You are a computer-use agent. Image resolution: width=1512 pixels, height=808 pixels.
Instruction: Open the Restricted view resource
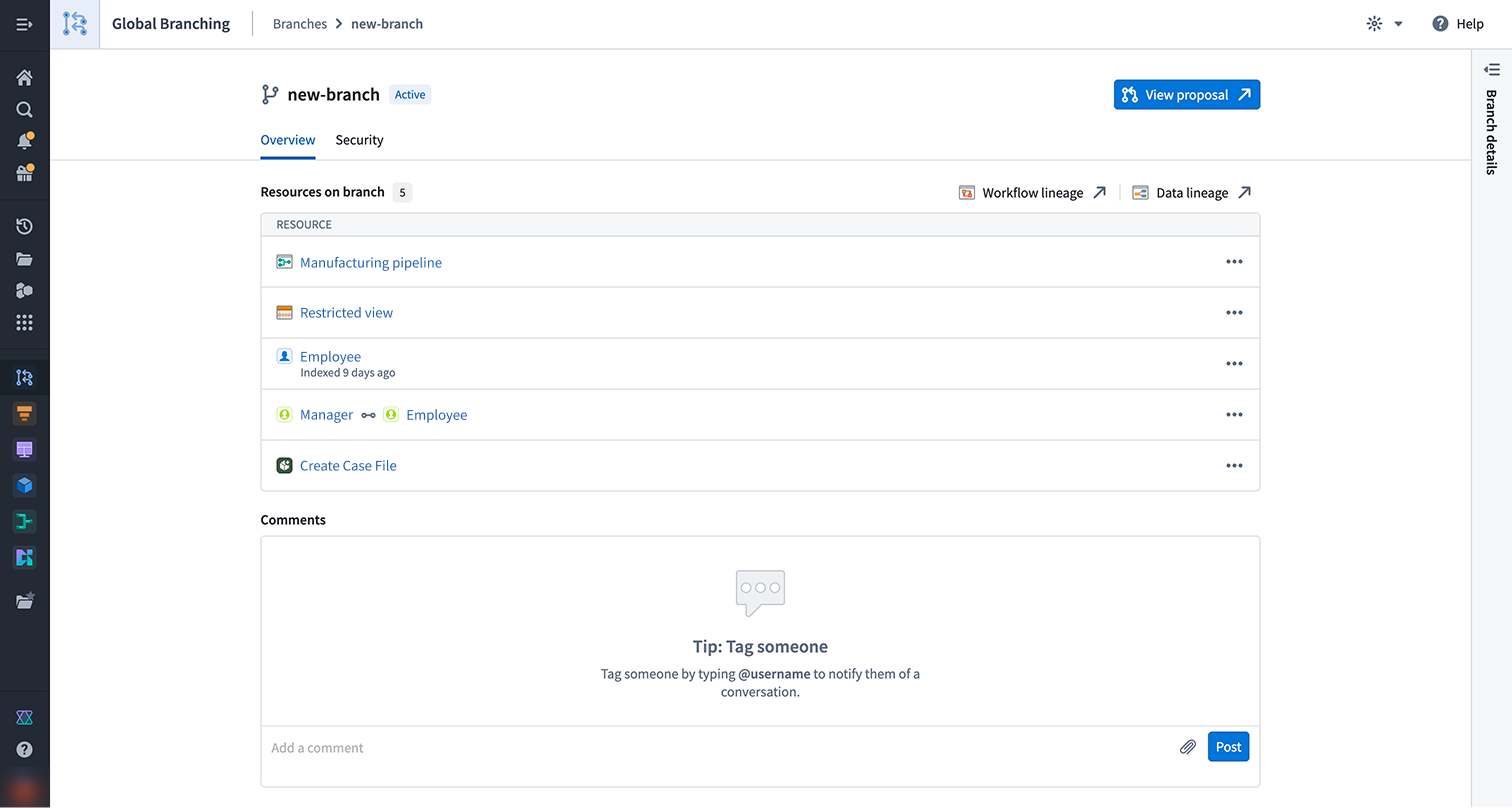coord(346,313)
